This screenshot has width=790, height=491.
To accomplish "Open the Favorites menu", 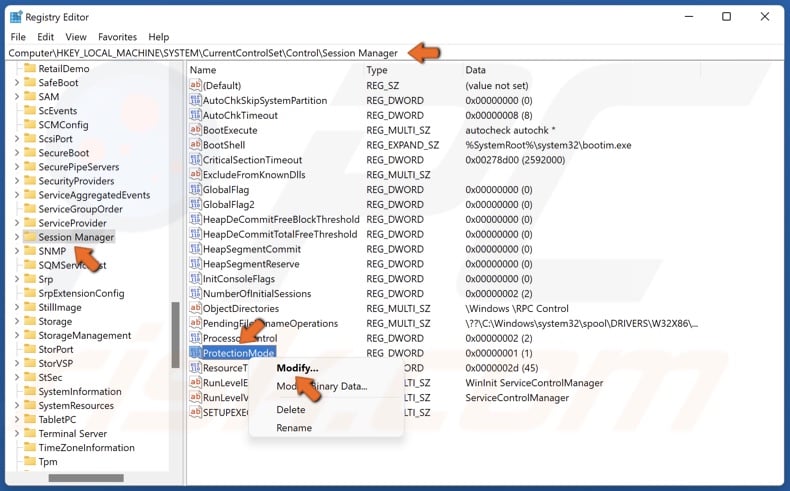I will tap(117, 37).
